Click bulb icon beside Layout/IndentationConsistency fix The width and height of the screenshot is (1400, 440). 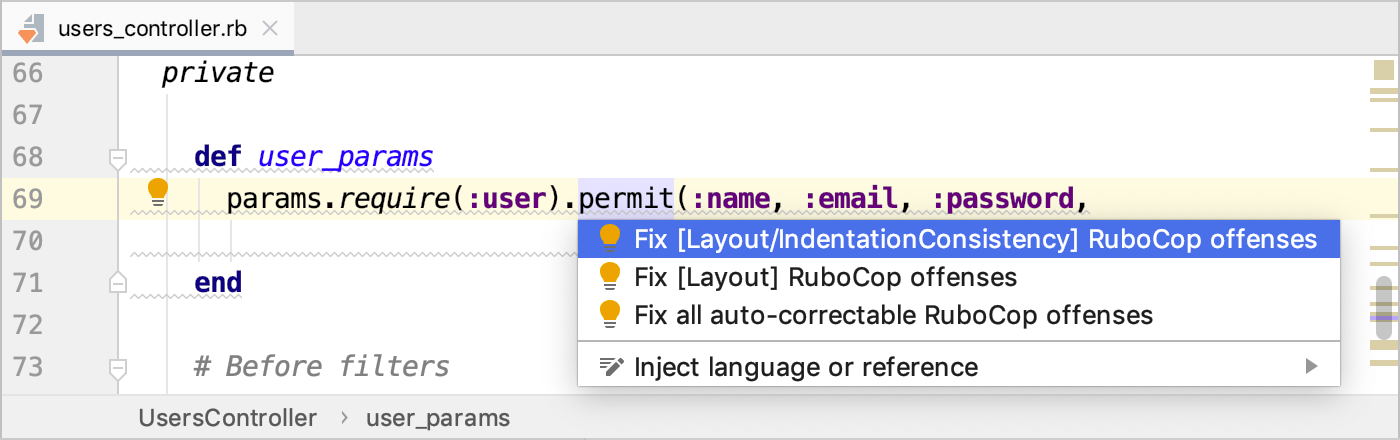coord(609,238)
